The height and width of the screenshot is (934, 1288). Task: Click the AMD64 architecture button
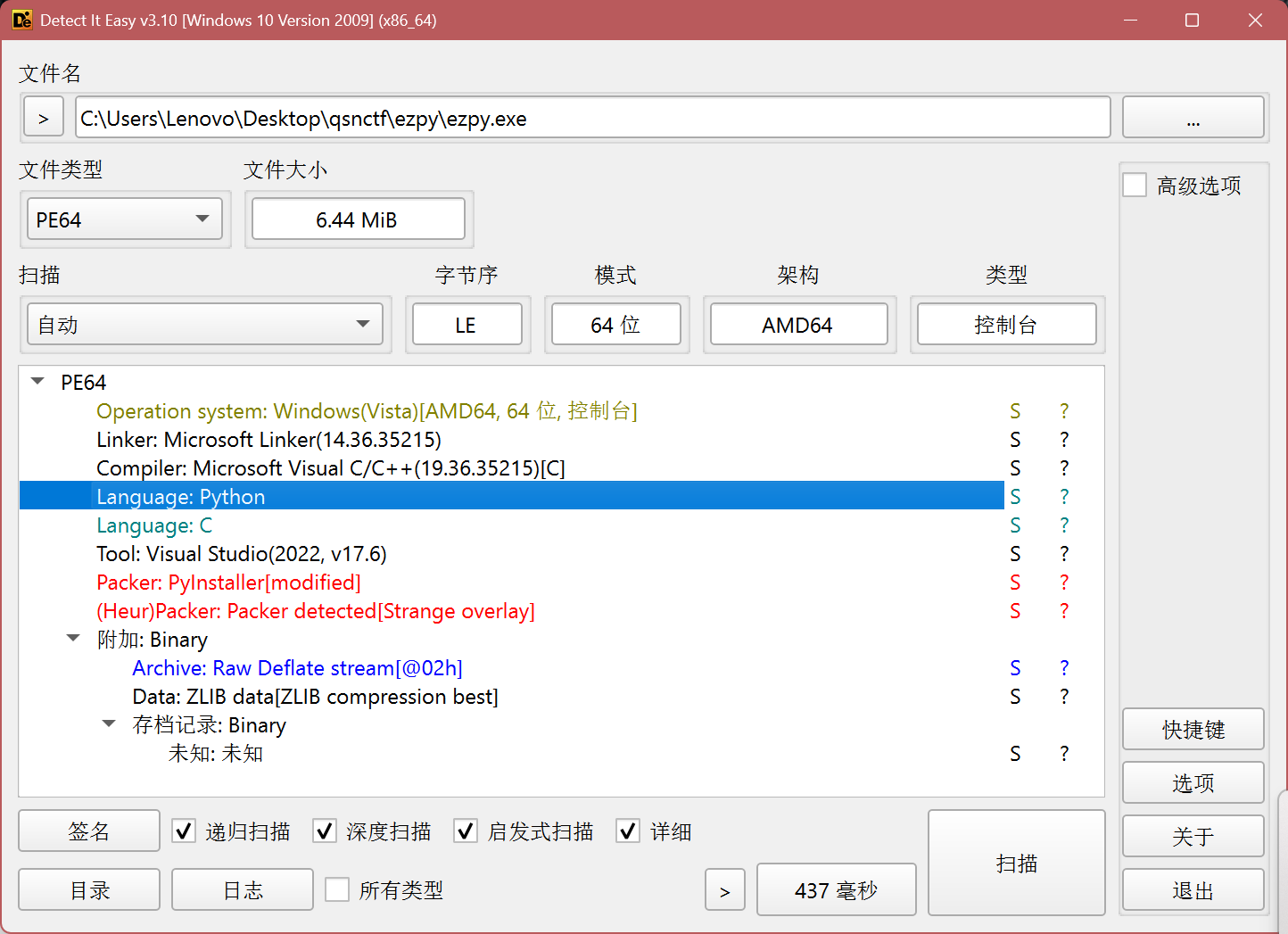(799, 325)
